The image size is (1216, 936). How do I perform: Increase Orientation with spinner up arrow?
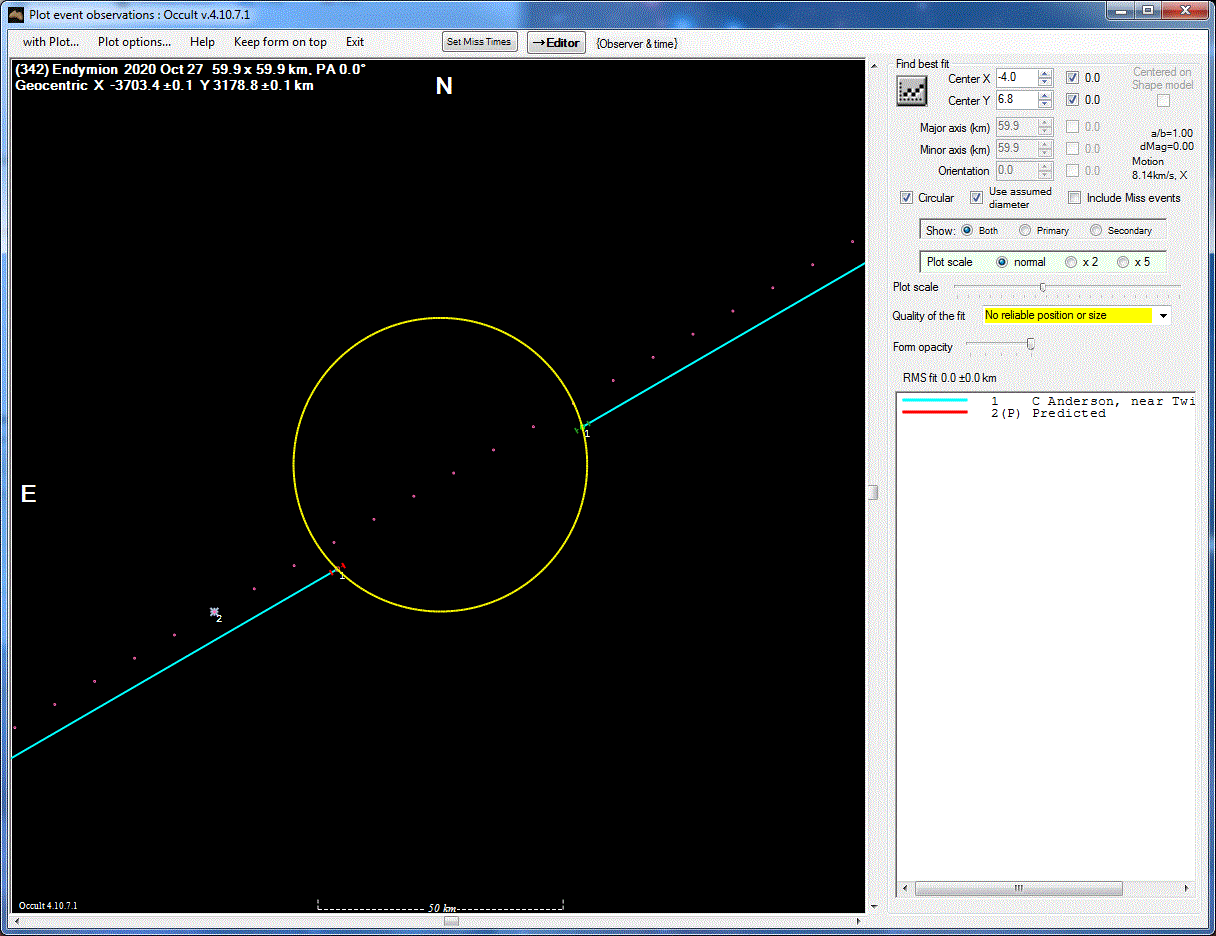pos(1045,167)
